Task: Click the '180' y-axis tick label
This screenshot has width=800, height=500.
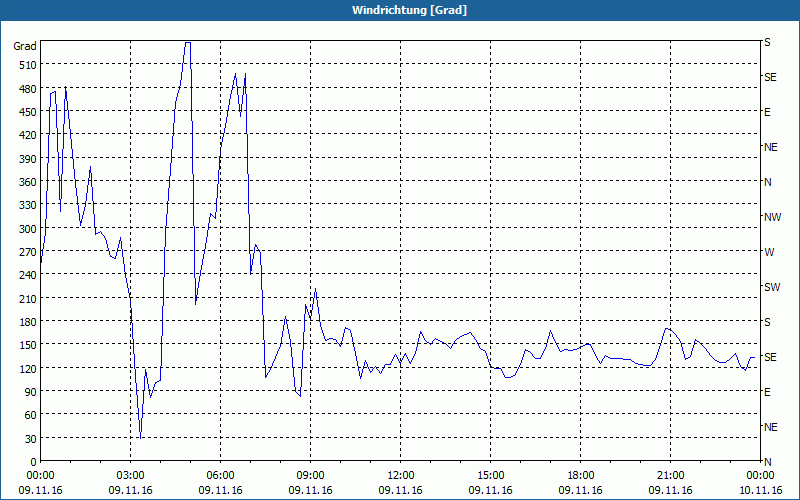Action: point(28,321)
